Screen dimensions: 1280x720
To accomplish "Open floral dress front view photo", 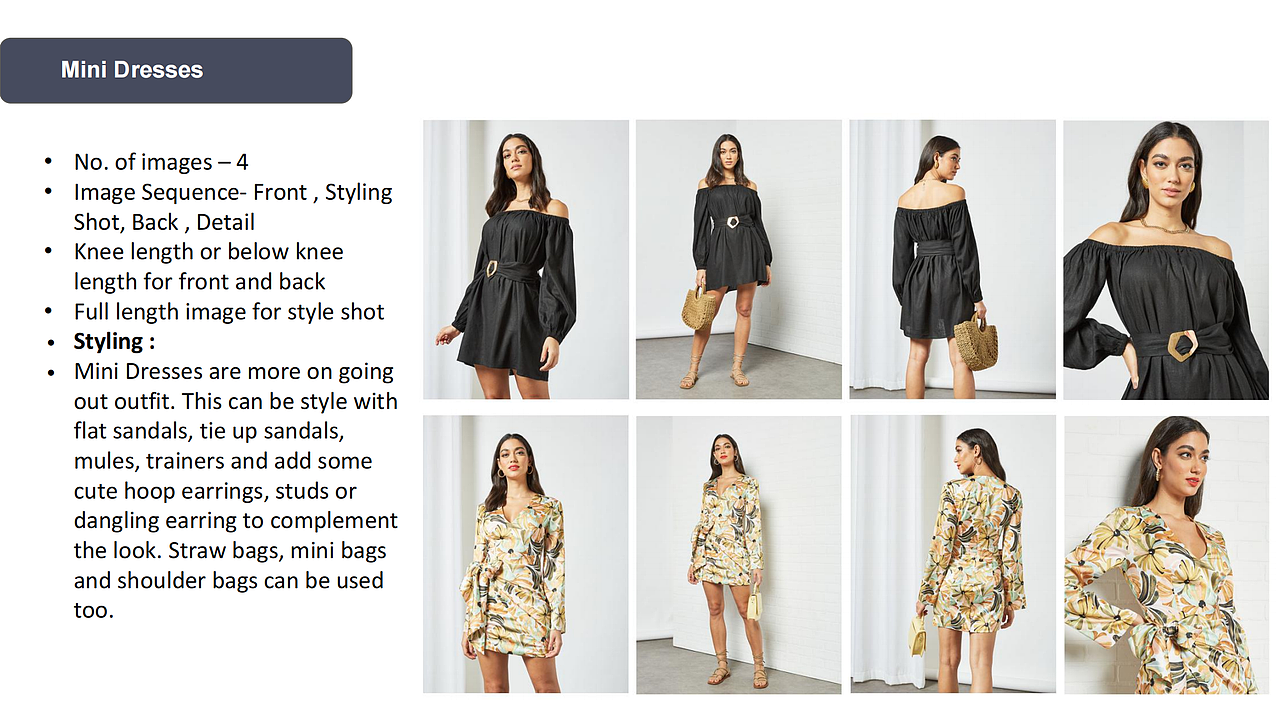I will (526, 554).
